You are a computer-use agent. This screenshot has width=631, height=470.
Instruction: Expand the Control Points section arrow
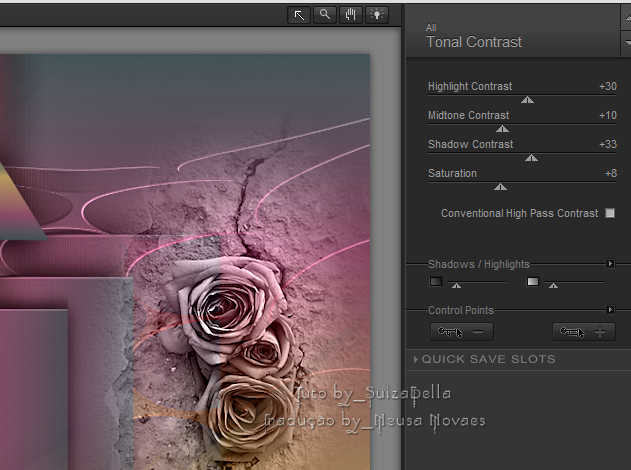click(x=610, y=309)
